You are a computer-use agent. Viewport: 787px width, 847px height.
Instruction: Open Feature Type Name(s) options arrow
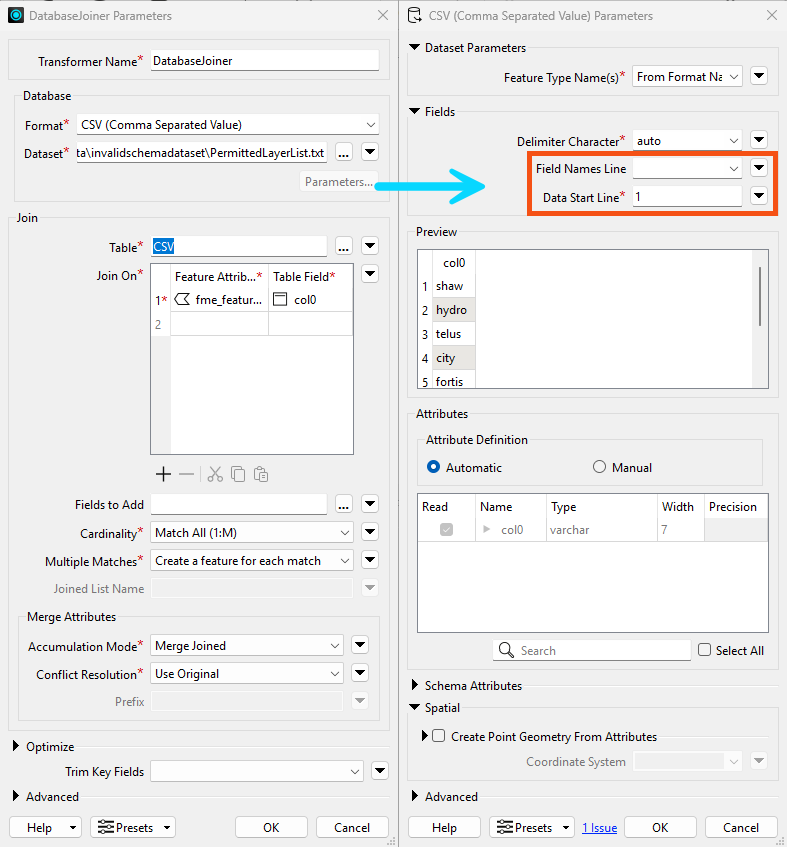tap(759, 76)
